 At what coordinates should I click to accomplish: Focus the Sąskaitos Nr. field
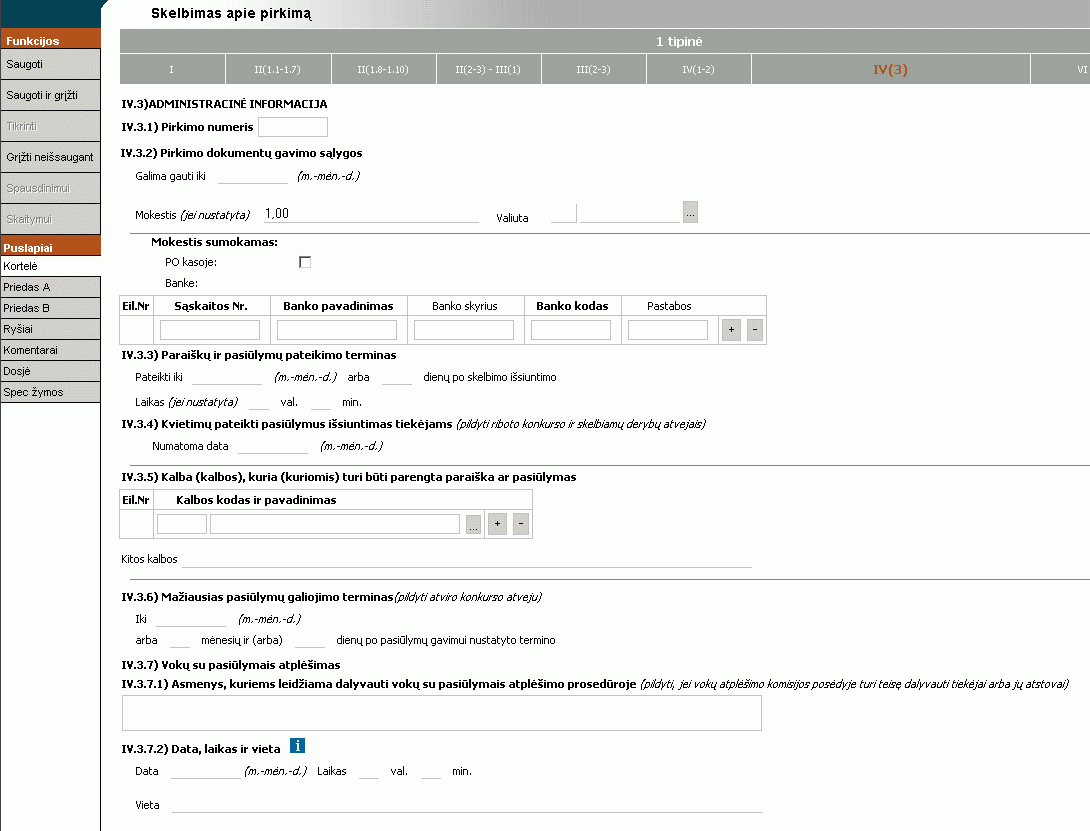pos(210,330)
